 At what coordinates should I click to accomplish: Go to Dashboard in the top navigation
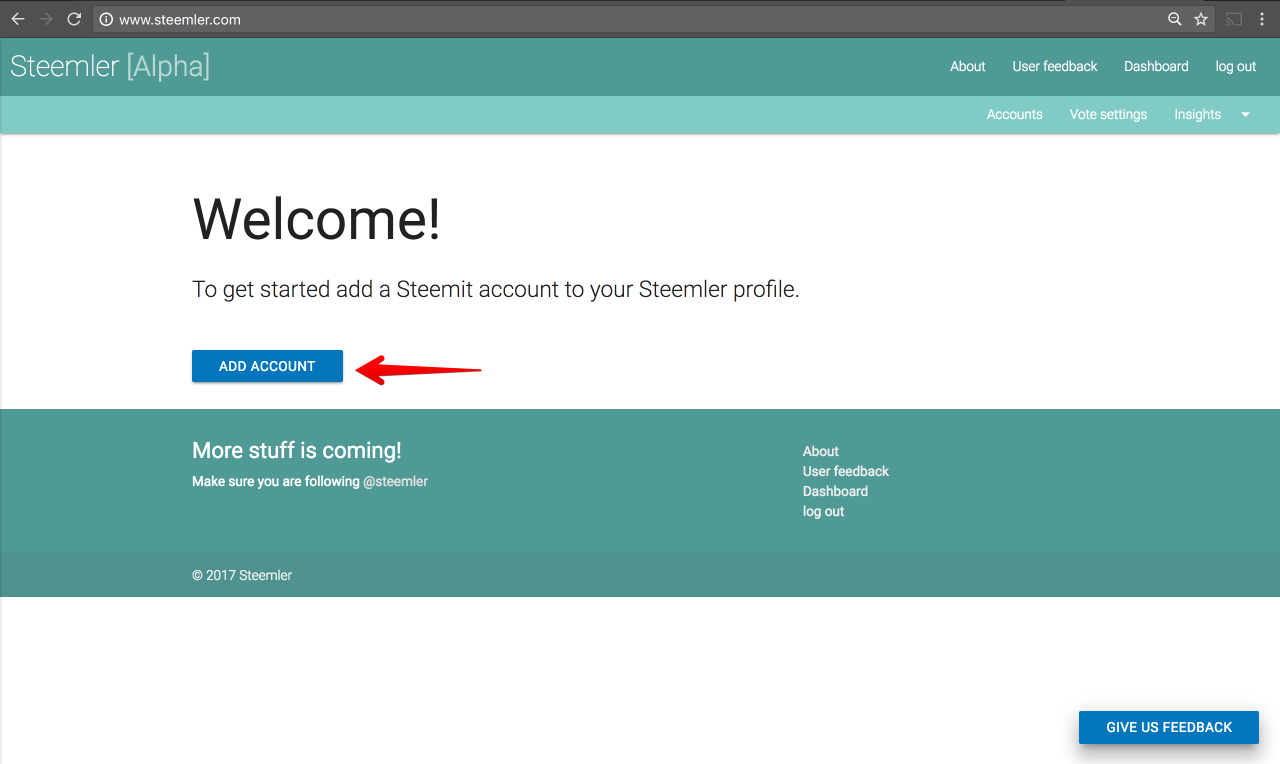[x=1156, y=66]
